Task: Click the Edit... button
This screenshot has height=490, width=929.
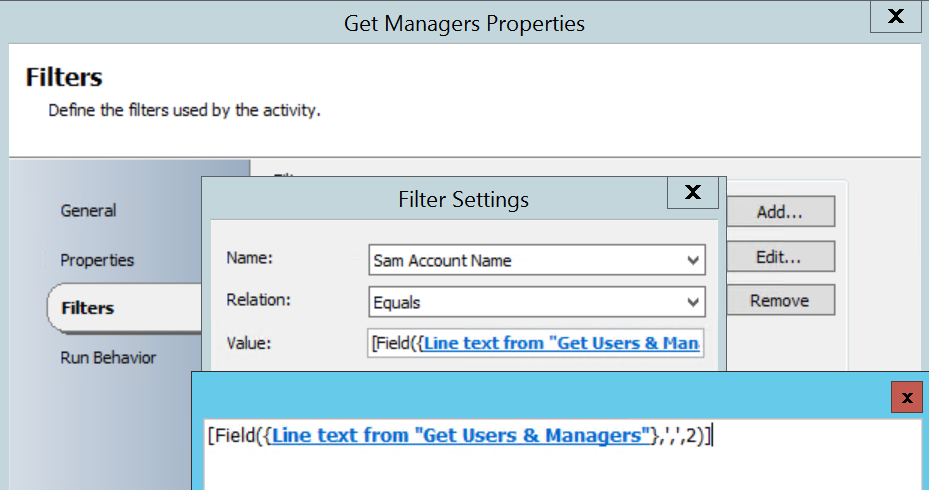Action: 778,256
